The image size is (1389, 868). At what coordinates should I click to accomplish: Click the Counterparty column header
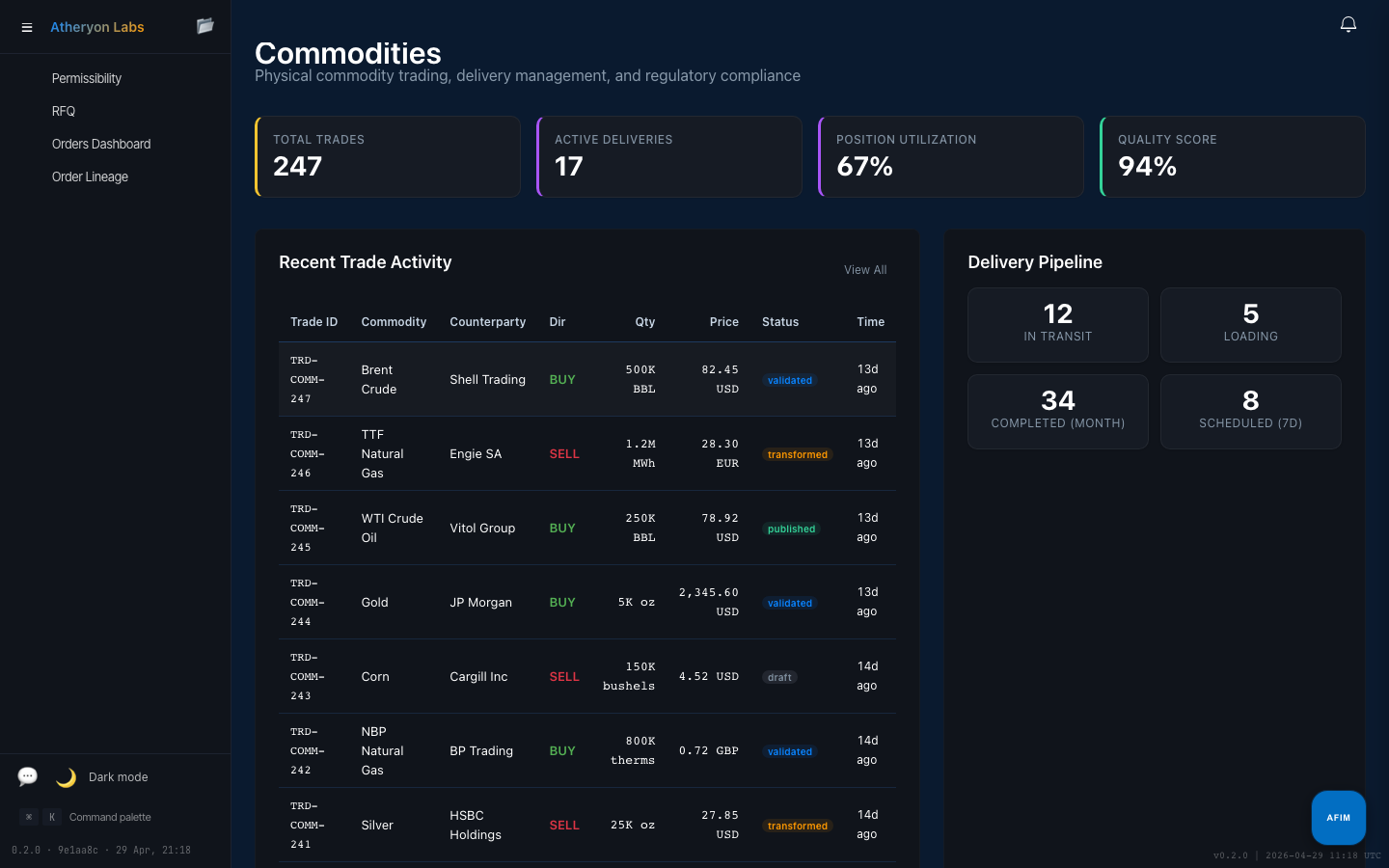point(487,322)
